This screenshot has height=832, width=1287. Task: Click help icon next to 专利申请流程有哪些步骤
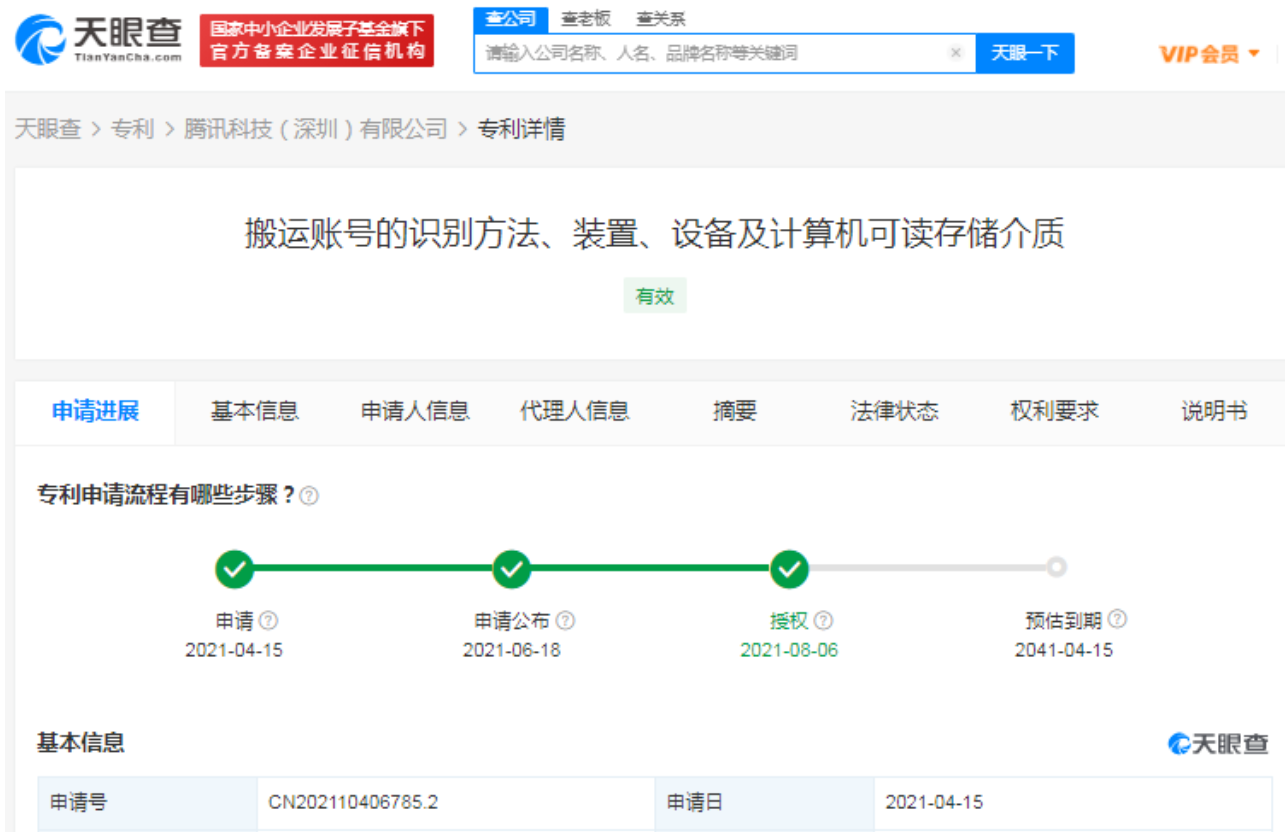click(x=310, y=496)
